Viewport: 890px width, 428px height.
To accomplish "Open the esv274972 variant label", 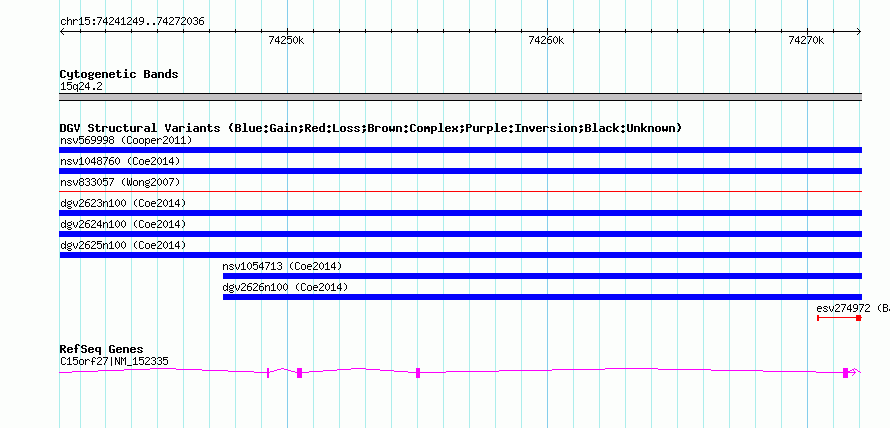I will click(x=843, y=308).
